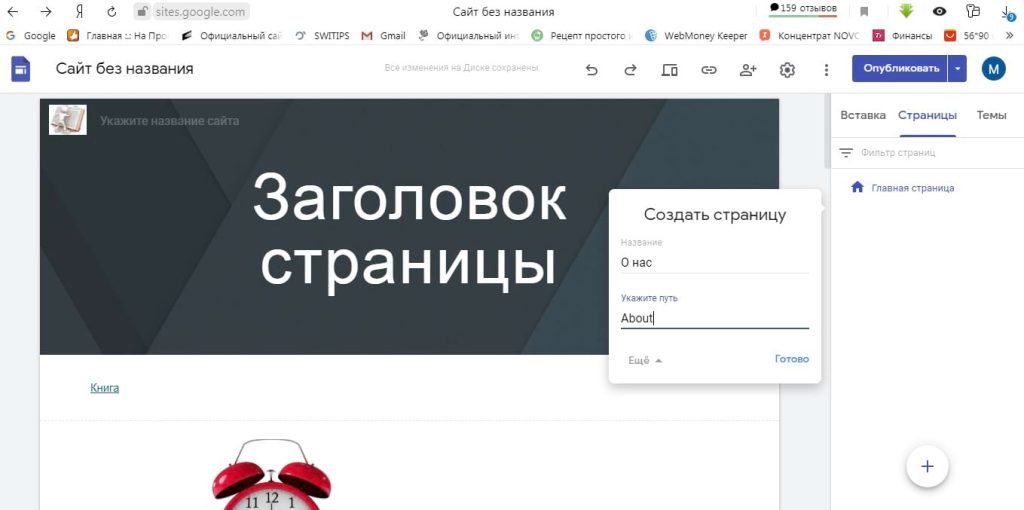Click the Укажите путь field with About

click(714, 318)
